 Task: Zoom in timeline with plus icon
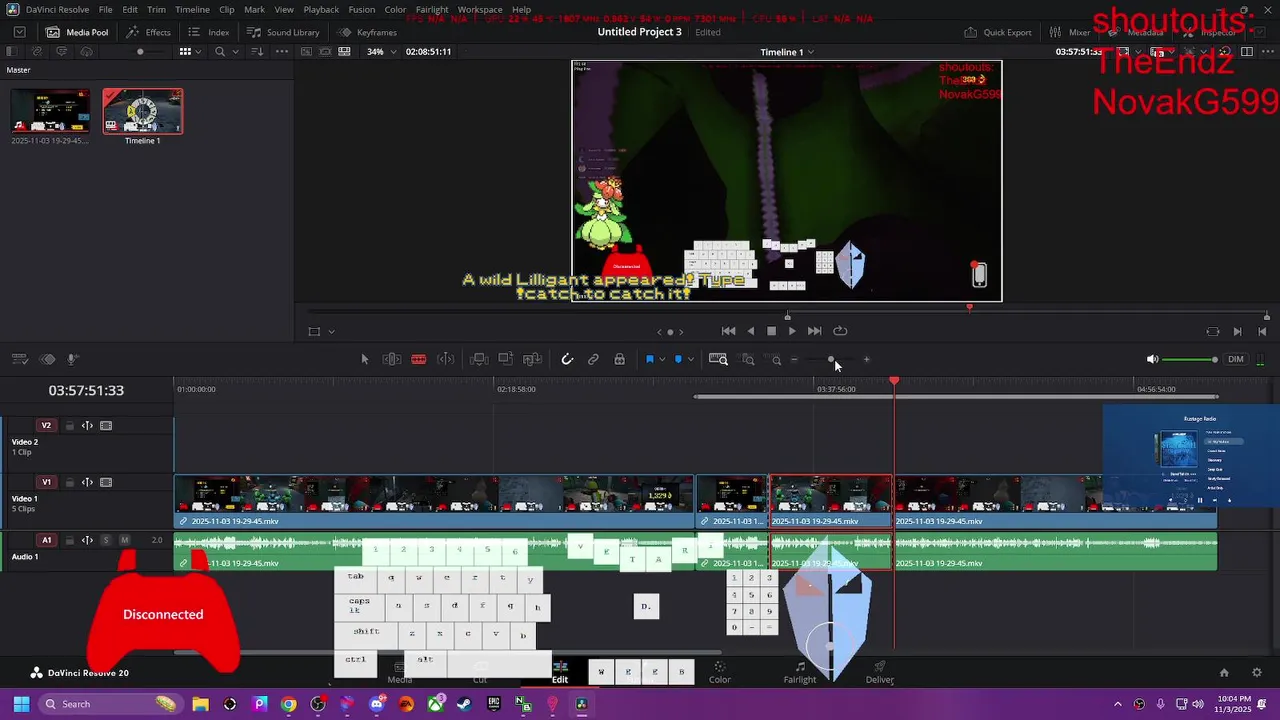pyautogui.click(x=867, y=360)
